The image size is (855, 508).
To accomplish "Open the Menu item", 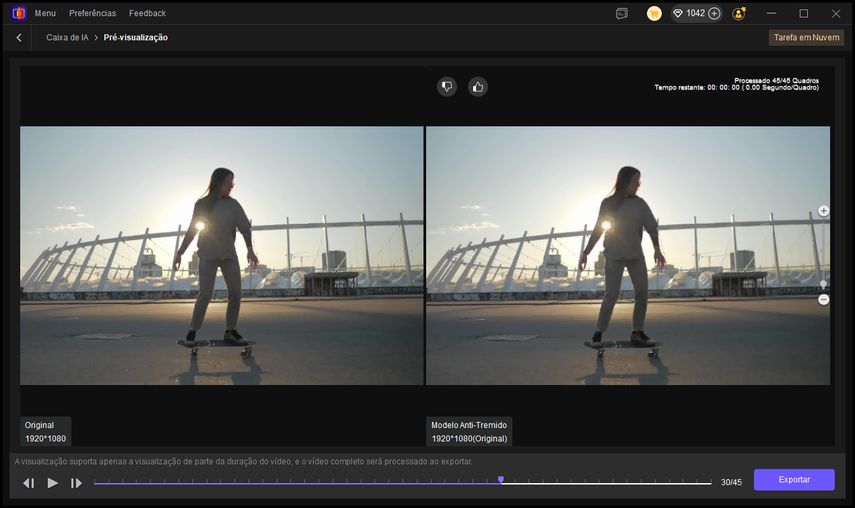I will click(45, 13).
